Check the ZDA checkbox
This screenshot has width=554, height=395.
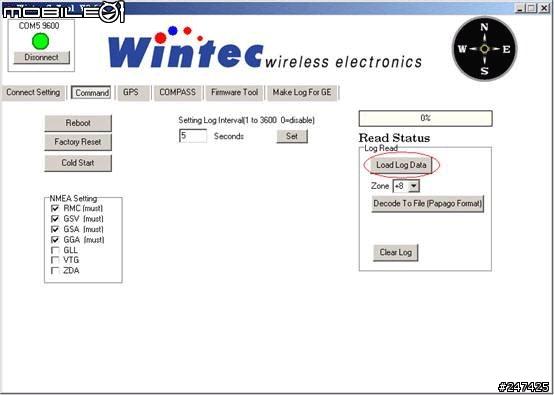click(x=55, y=271)
